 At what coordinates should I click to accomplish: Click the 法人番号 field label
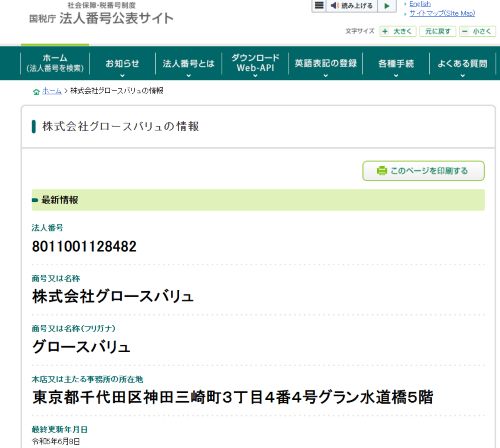pyautogui.click(x=47, y=228)
